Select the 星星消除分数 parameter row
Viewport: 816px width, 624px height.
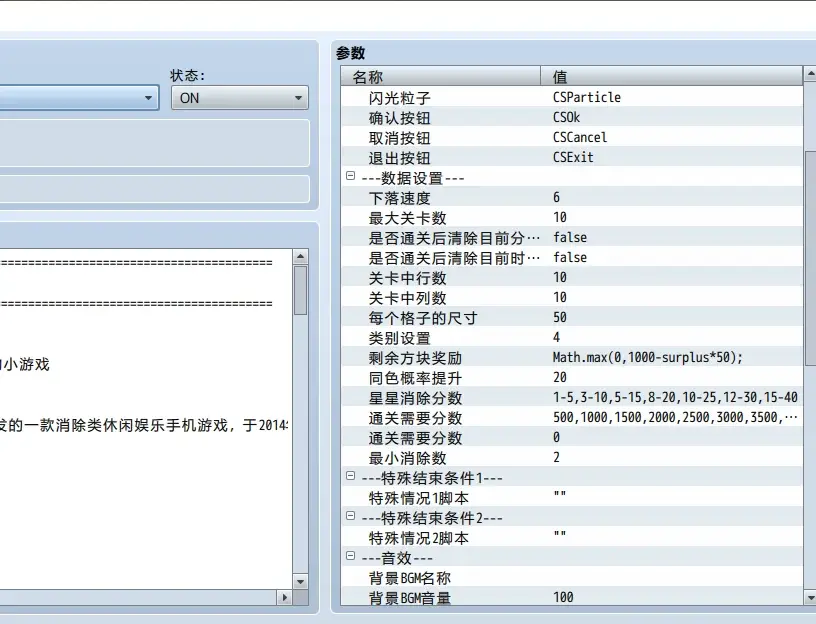click(572, 397)
